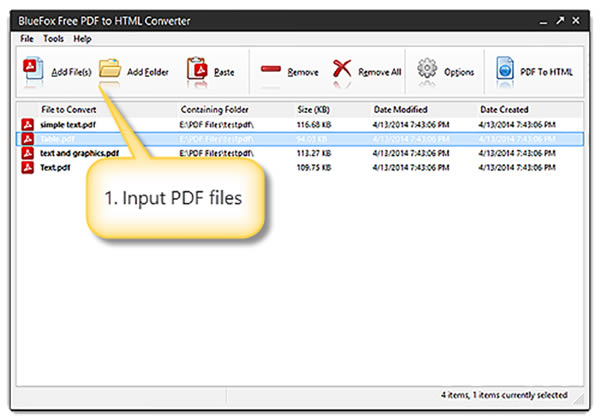Click PDF icon beside simple text.pdf
The width and height of the screenshot is (600, 420).
point(28,124)
